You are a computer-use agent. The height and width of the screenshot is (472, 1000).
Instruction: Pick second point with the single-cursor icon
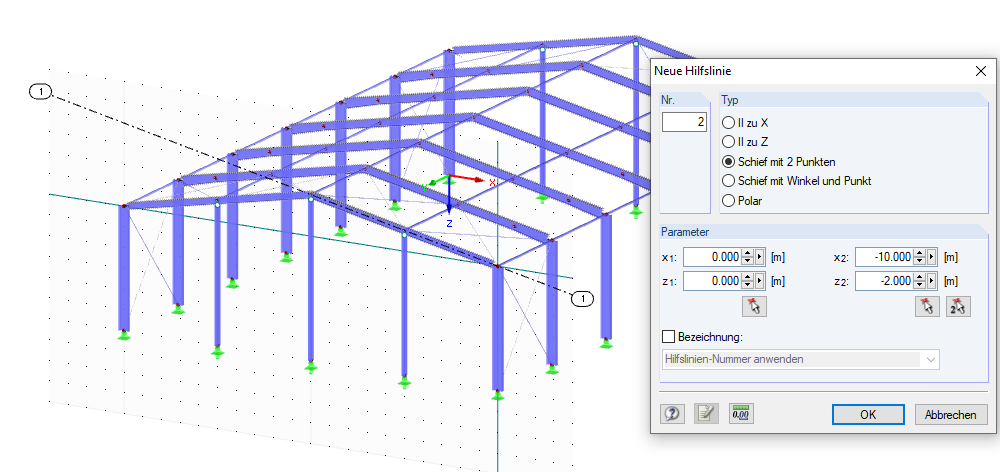pyautogui.click(x=928, y=306)
